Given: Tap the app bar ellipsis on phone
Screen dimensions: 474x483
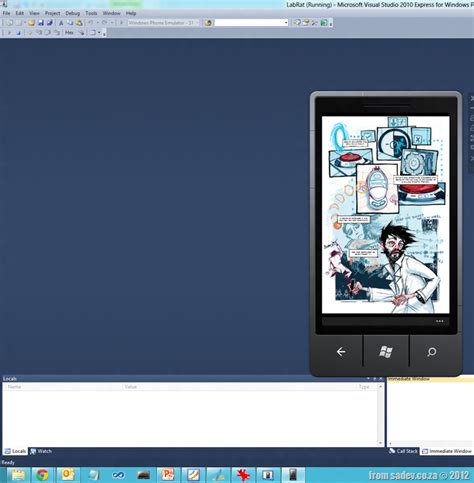Looking at the screenshot, I should pos(440,321).
